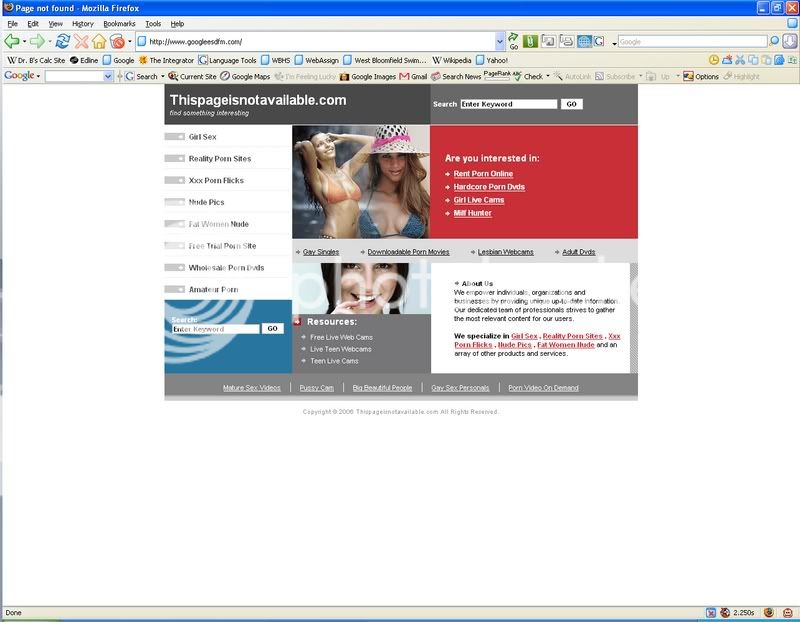800x622 pixels.
Task: Click the green Go arrow button
Action: coord(513,41)
